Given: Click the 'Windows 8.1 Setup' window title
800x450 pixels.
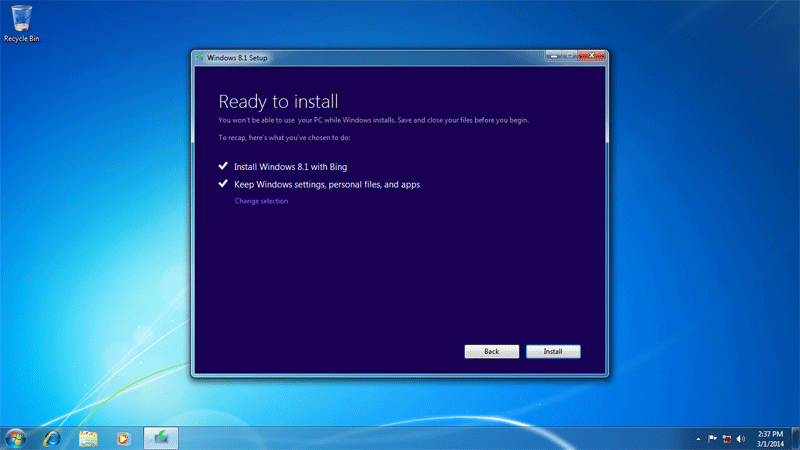Looking at the screenshot, I should click(x=237, y=58).
